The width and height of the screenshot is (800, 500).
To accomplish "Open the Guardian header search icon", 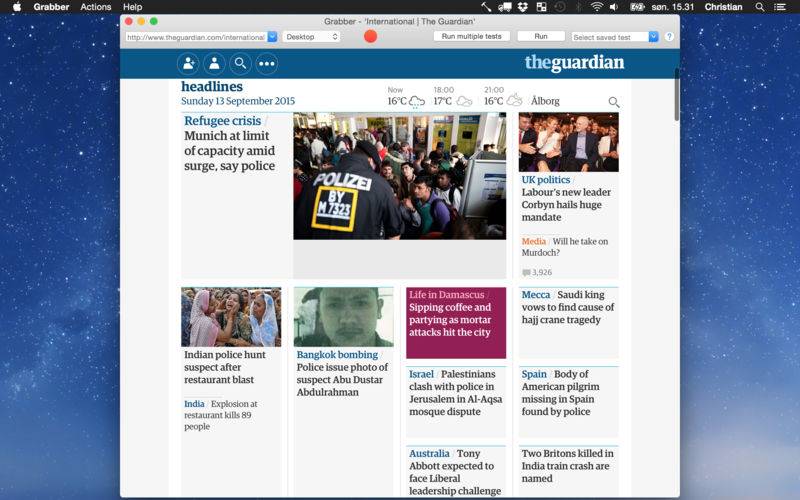I will pos(240,64).
